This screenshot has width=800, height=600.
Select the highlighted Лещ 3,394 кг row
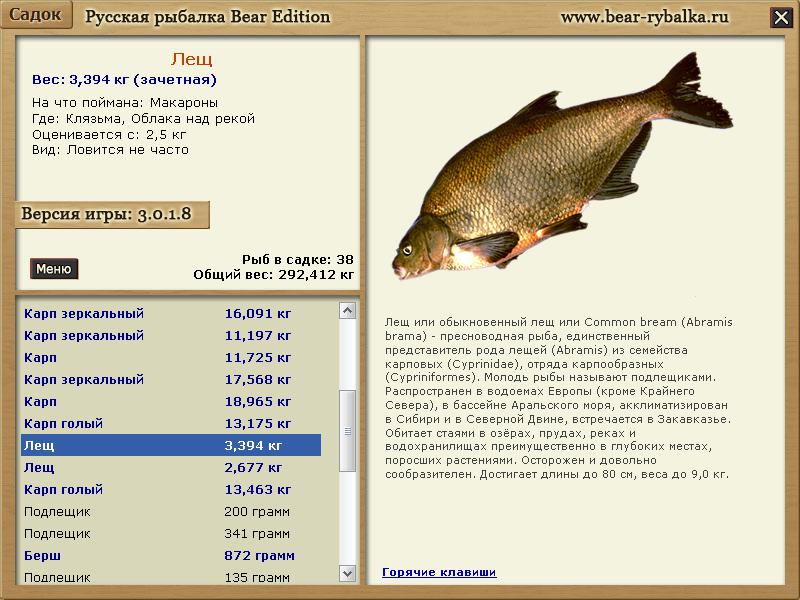tap(170, 446)
